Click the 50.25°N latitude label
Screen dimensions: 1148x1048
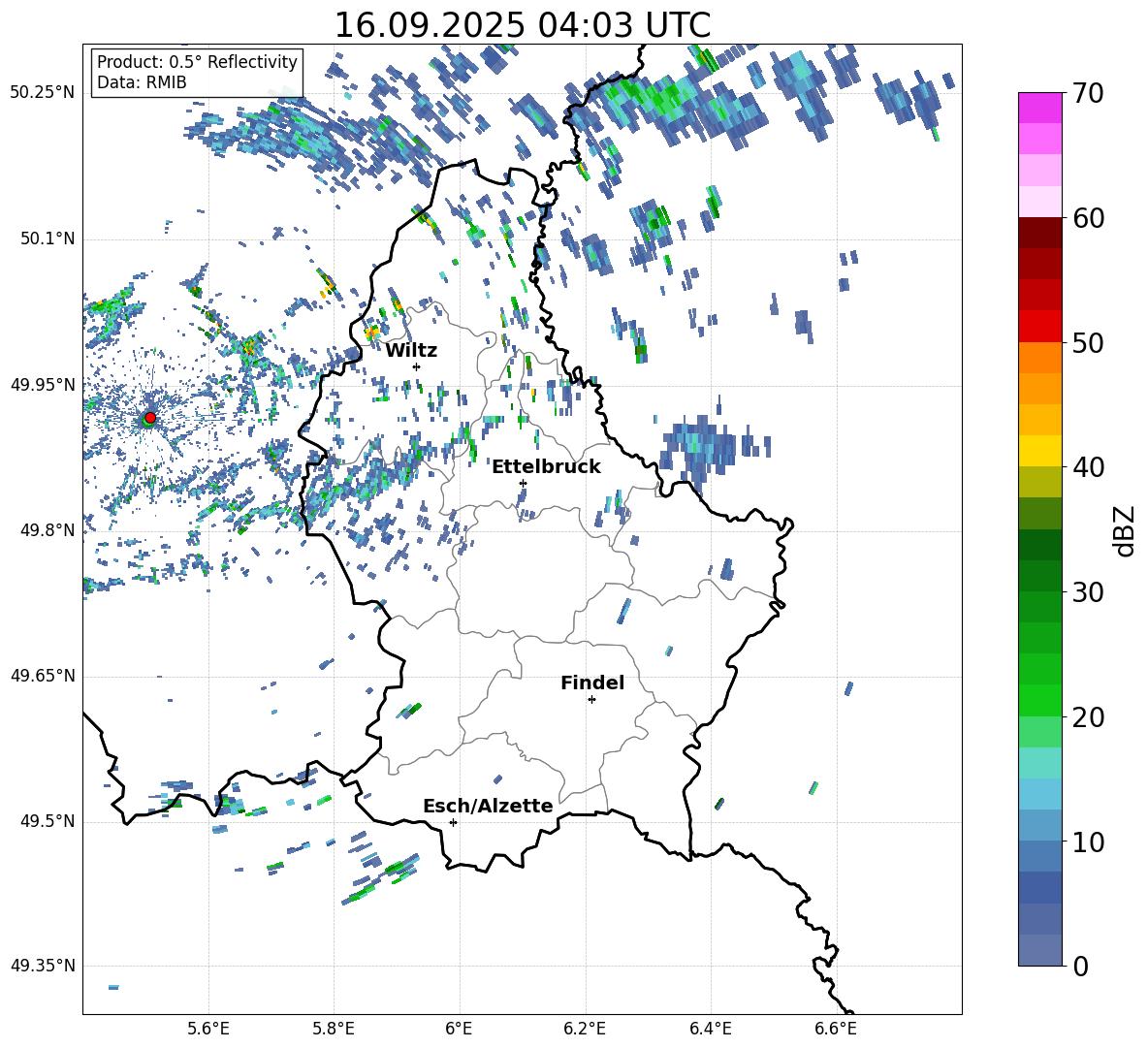tap(43, 93)
